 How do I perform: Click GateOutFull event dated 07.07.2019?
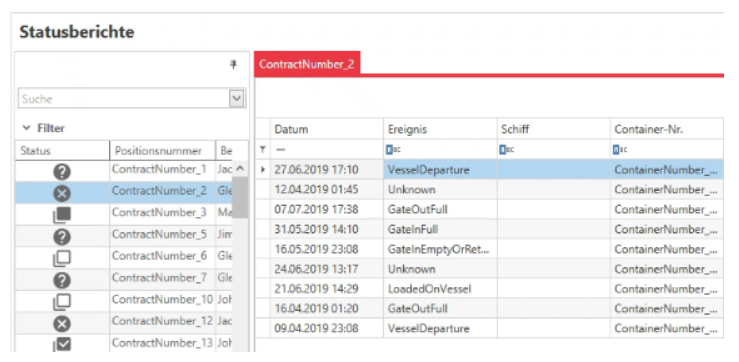pos(440,209)
